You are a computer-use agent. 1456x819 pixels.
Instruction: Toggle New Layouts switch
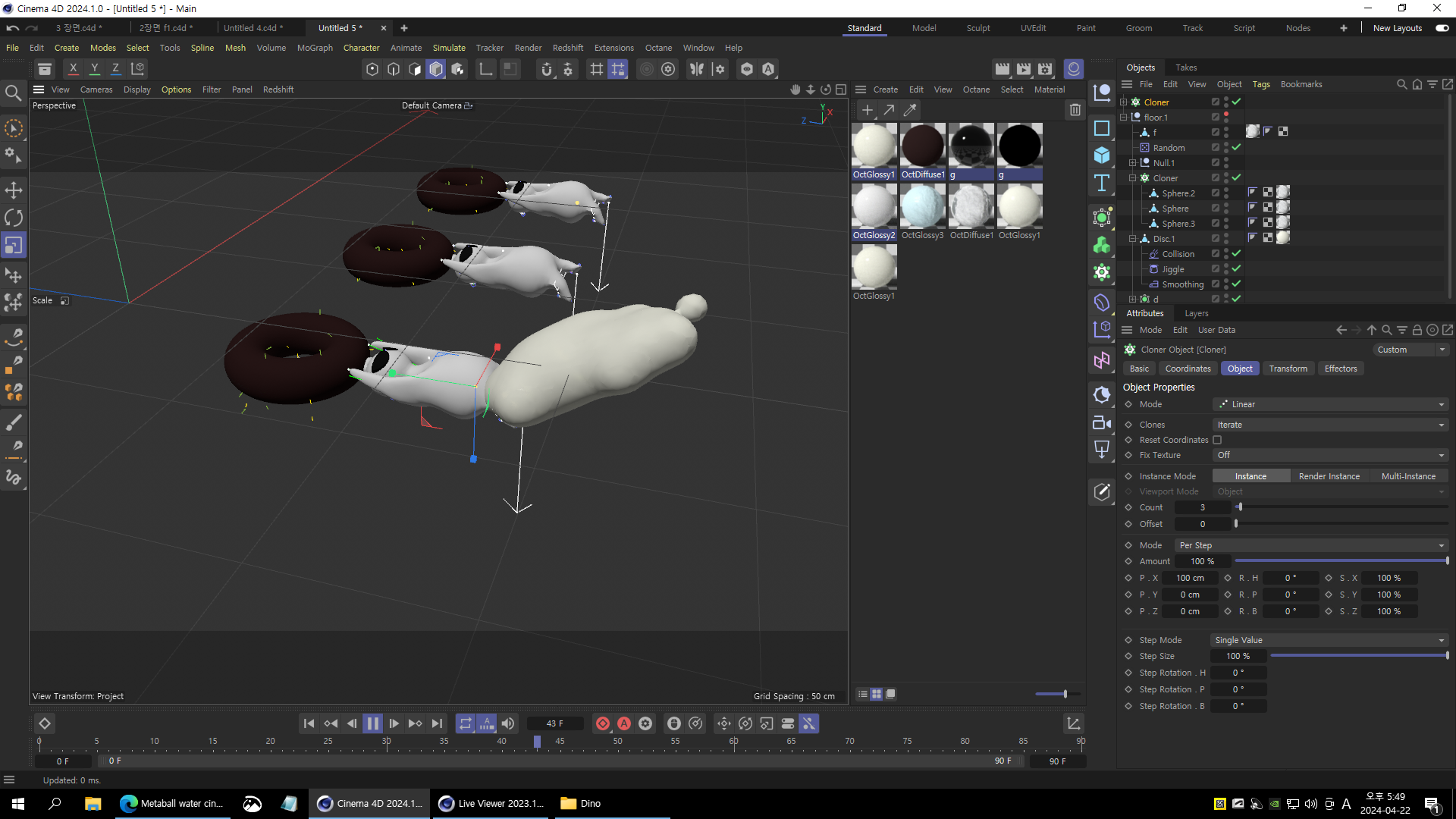[1442, 28]
